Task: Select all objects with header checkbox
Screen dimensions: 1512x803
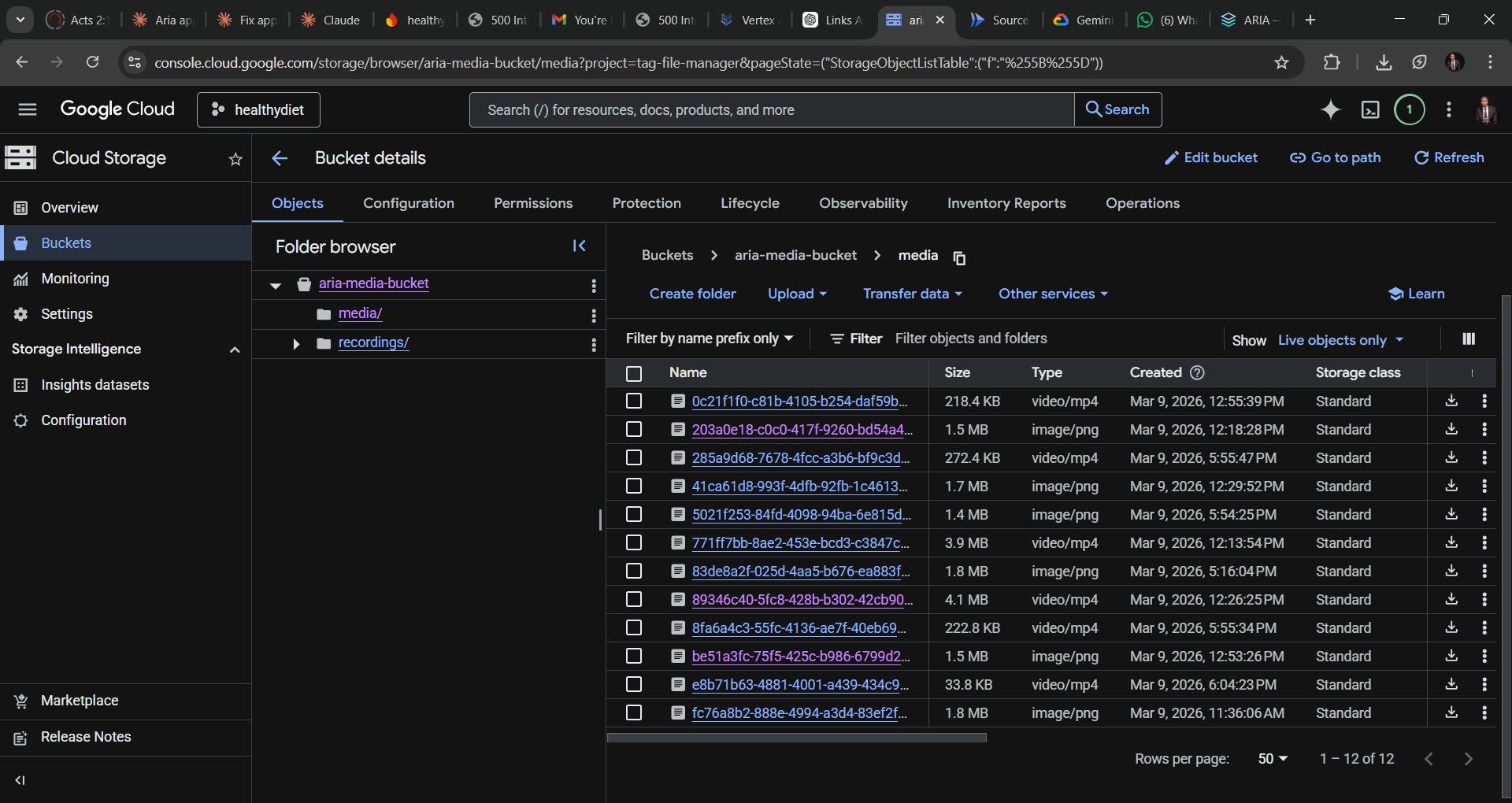Action: pyautogui.click(x=634, y=373)
